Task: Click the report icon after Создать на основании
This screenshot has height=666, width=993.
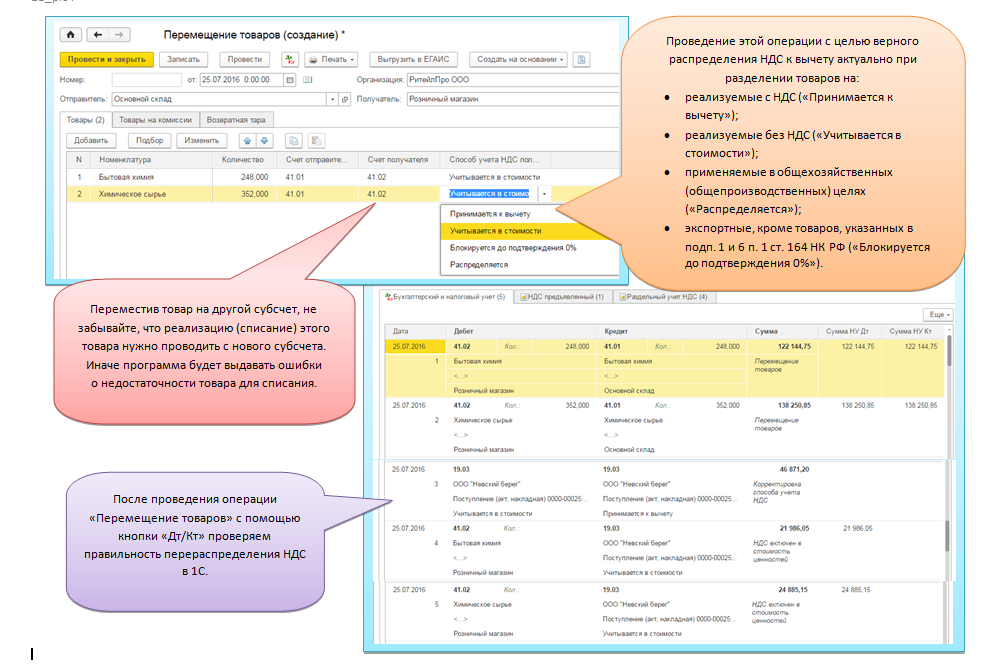Action: pos(583,59)
